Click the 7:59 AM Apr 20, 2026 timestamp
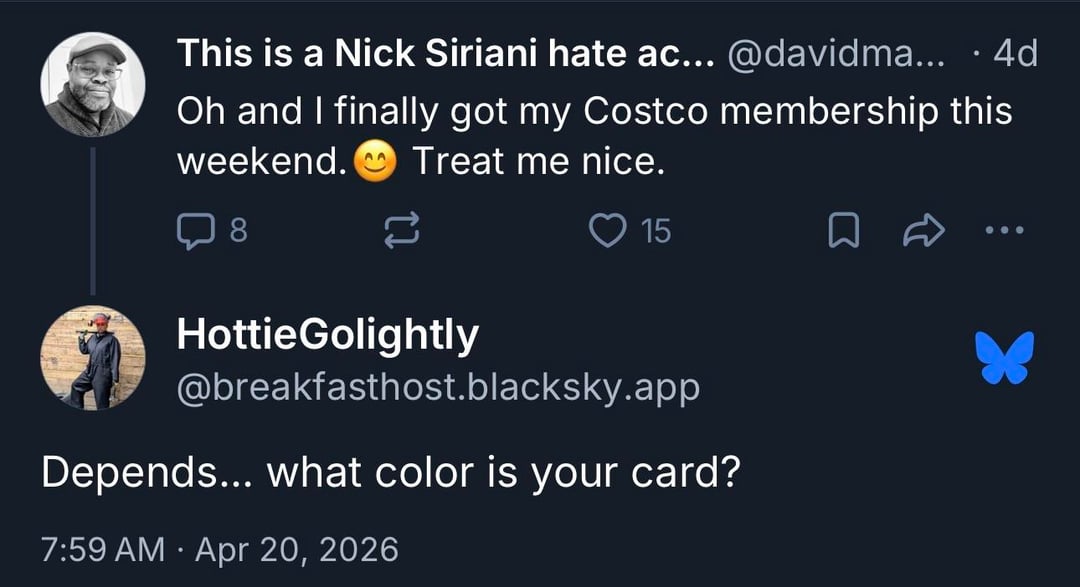This screenshot has height=587, width=1080. 219,549
